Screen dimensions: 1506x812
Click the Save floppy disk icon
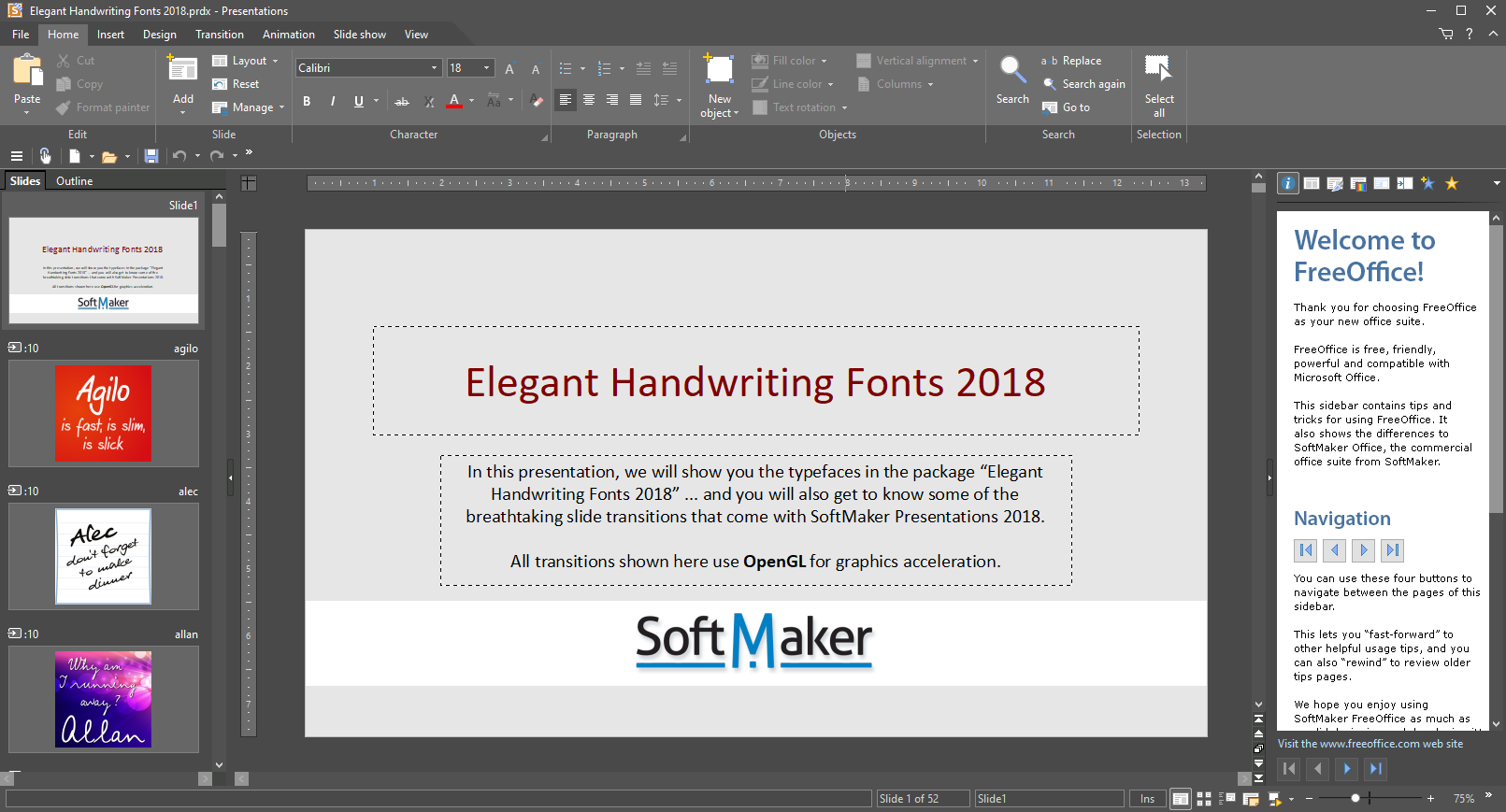pyautogui.click(x=151, y=156)
